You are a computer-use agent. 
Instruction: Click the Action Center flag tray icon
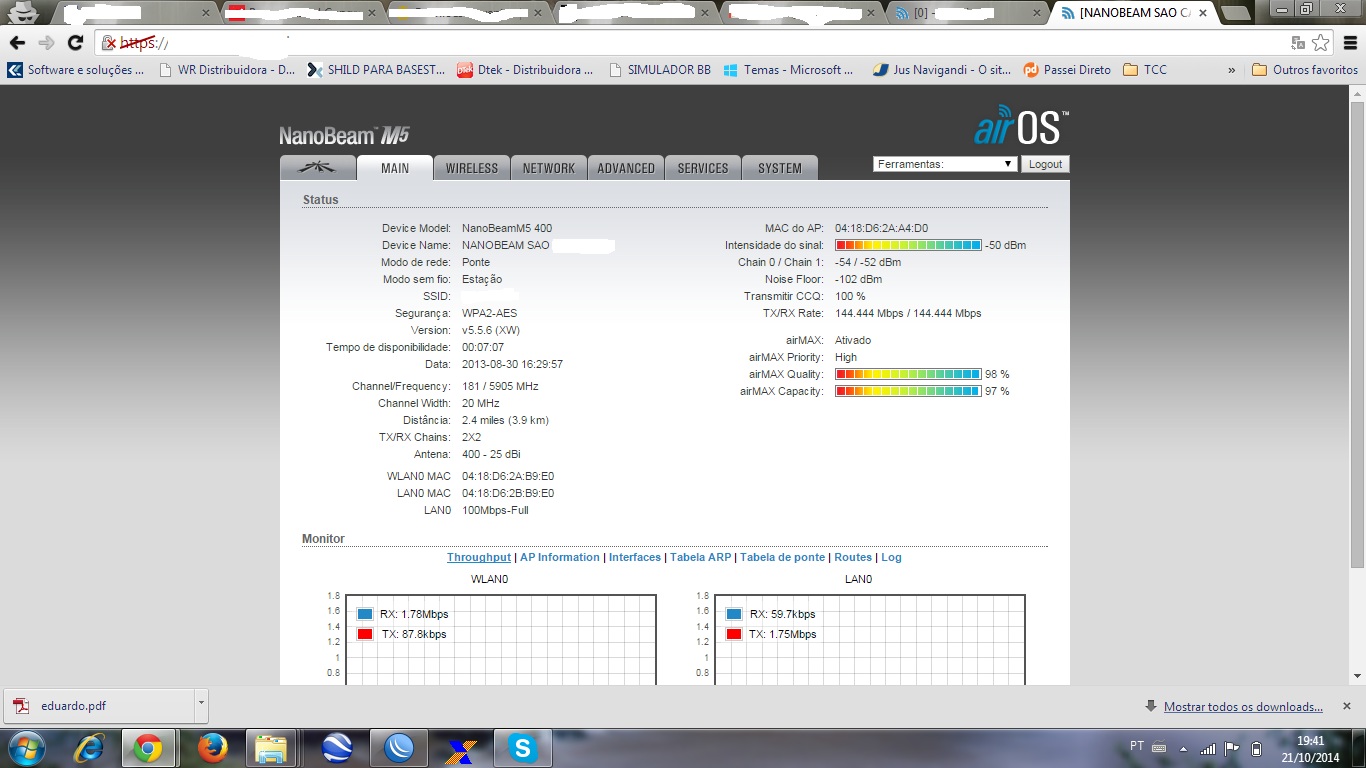point(1232,748)
